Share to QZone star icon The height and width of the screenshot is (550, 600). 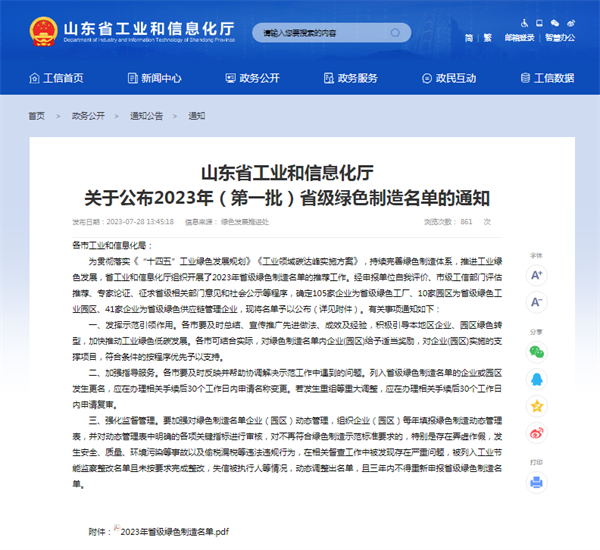point(537,406)
